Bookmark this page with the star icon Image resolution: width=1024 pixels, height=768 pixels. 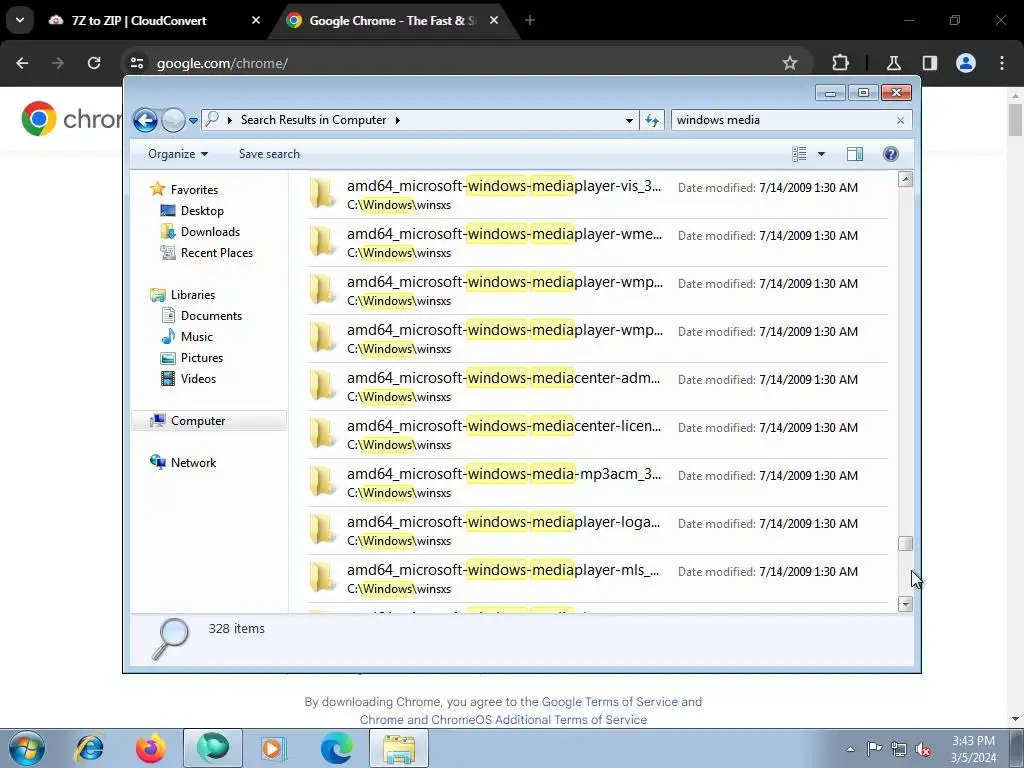(x=790, y=63)
